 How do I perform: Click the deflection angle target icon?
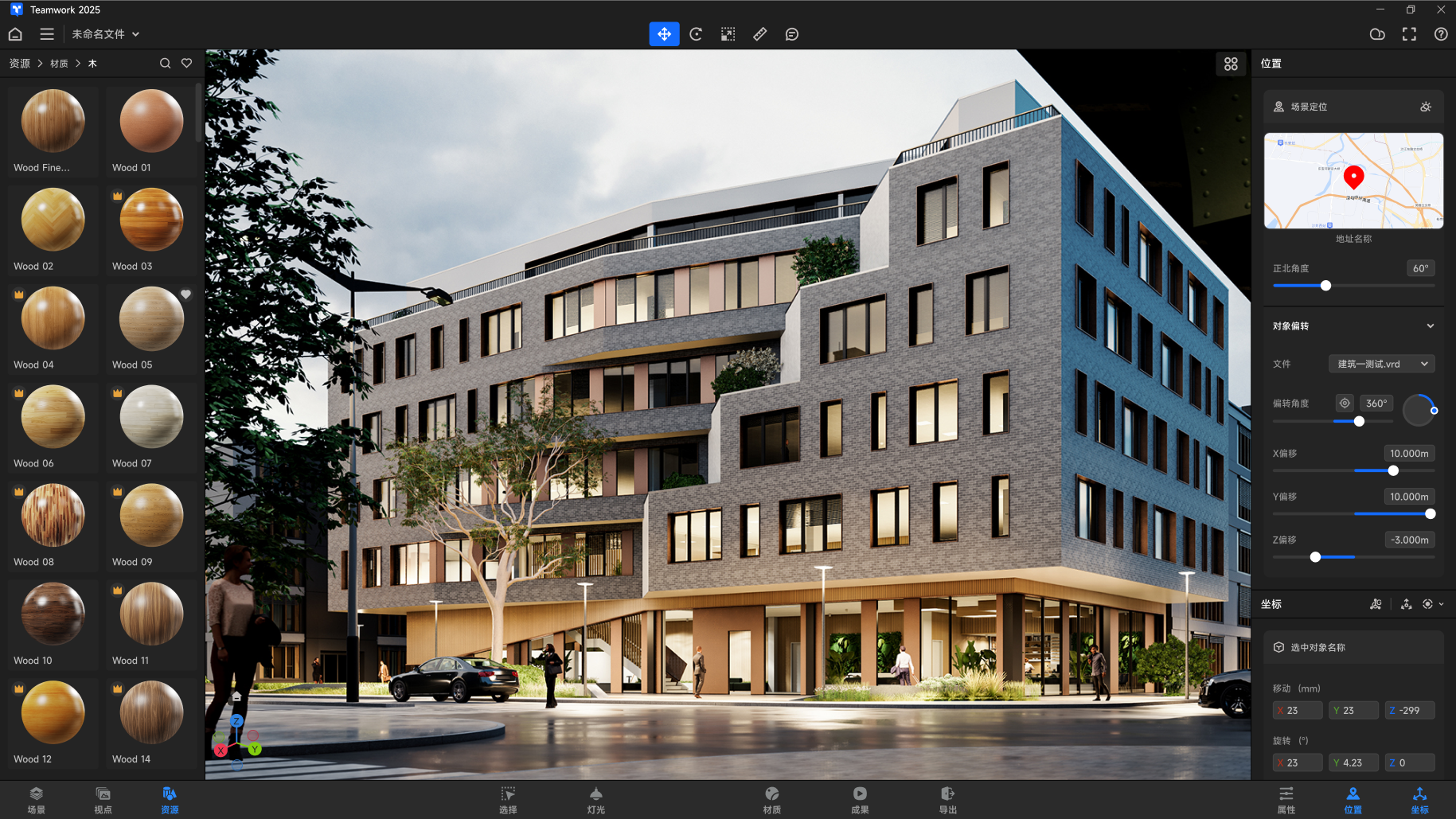[1345, 403]
